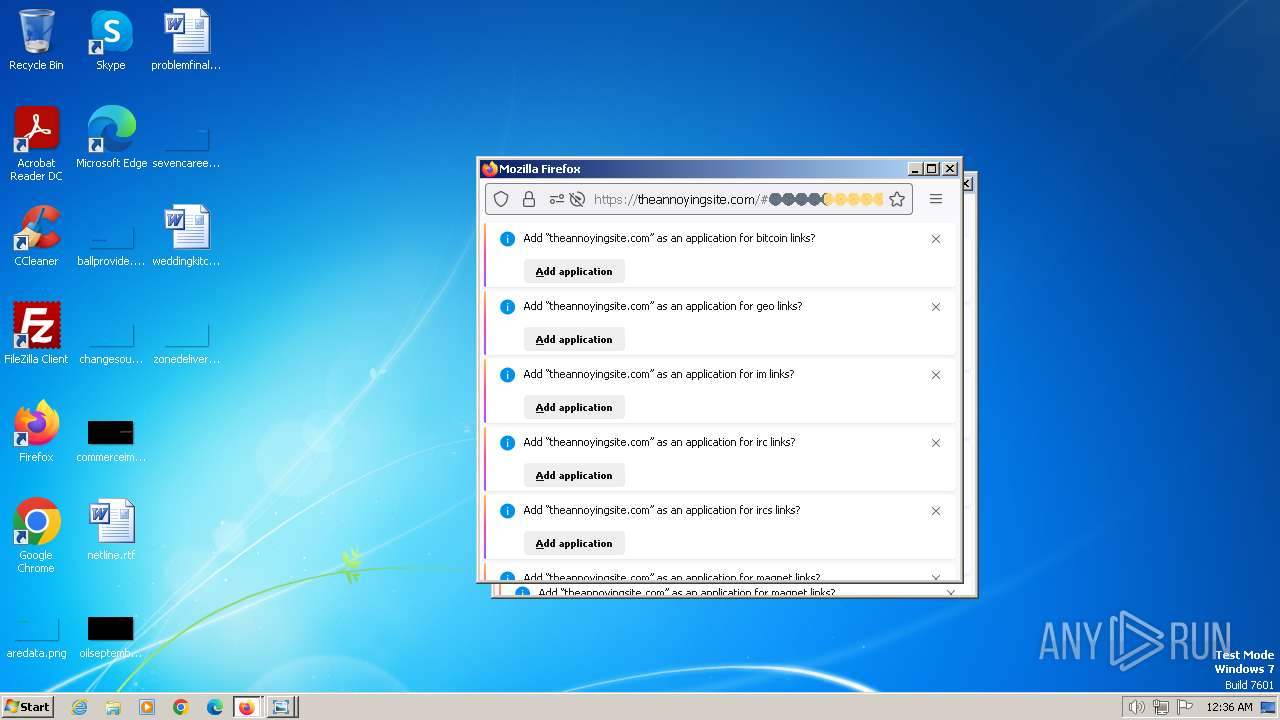Switch to Firefox taskbar button
The width and height of the screenshot is (1280, 720).
(247, 707)
